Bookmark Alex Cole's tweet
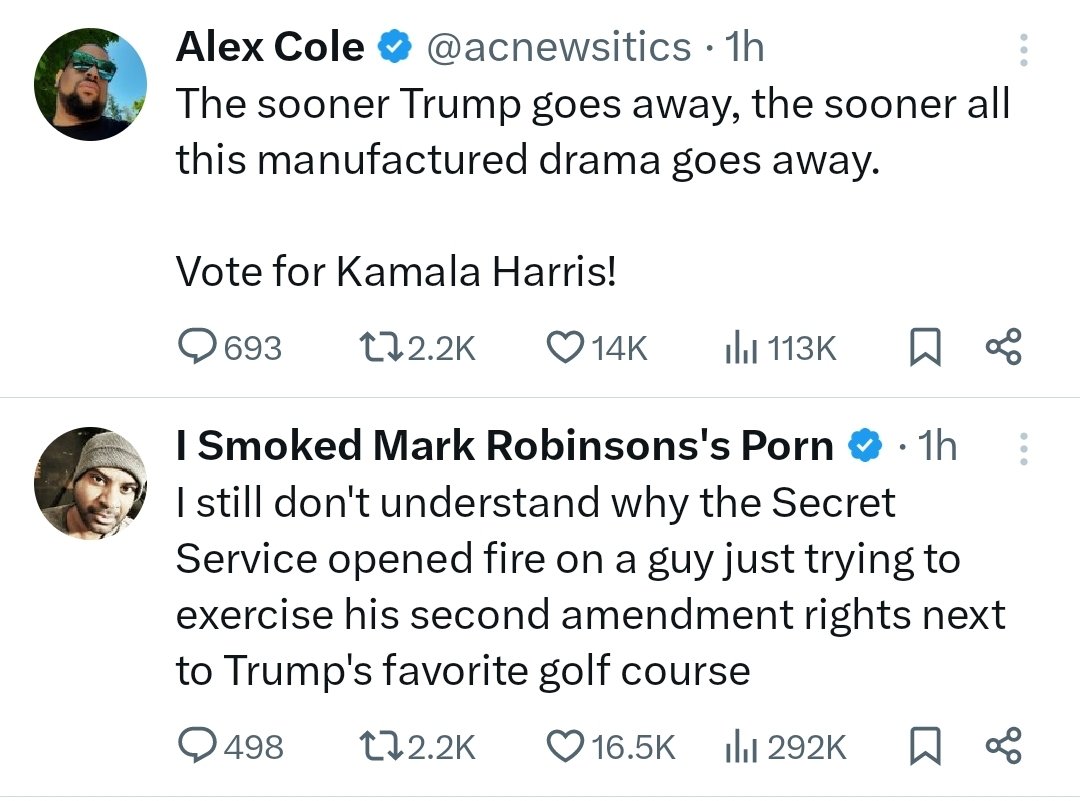The image size is (1080, 801). [x=925, y=347]
